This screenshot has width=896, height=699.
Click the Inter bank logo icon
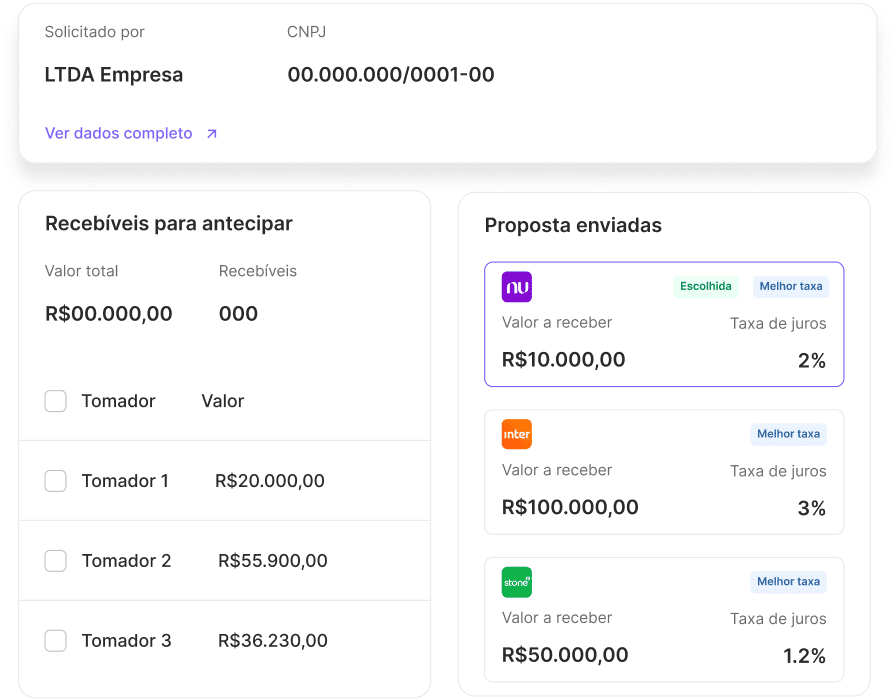pyautogui.click(x=517, y=434)
